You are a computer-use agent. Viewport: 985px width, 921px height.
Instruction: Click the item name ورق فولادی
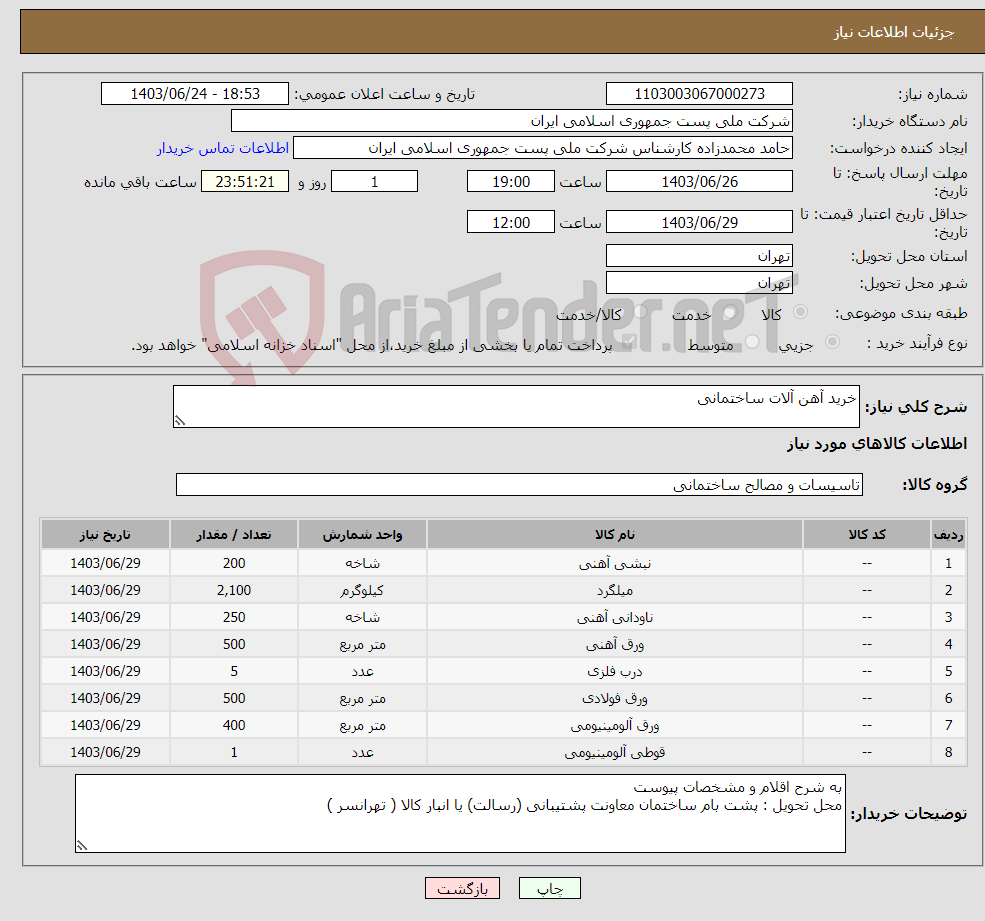click(614, 699)
